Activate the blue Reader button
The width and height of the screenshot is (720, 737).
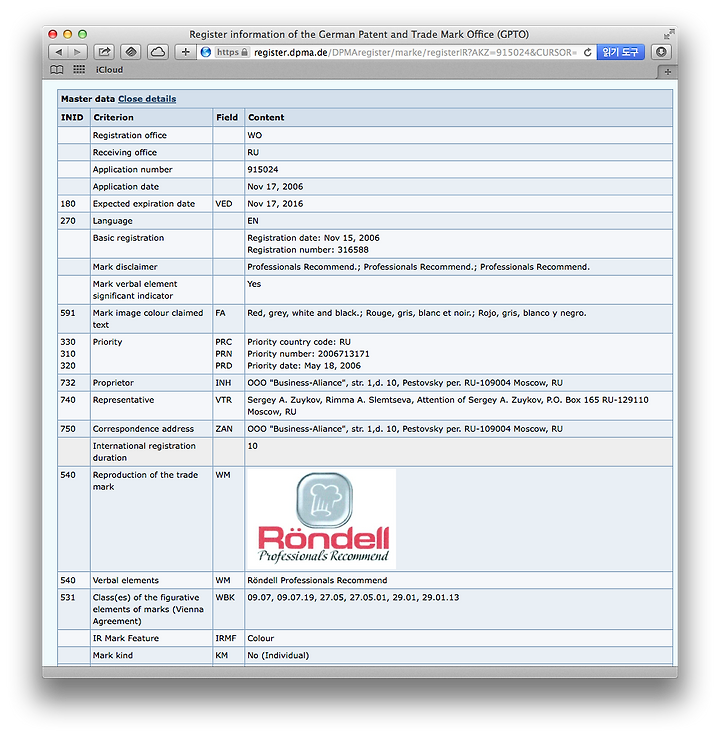pyautogui.click(x=620, y=52)
